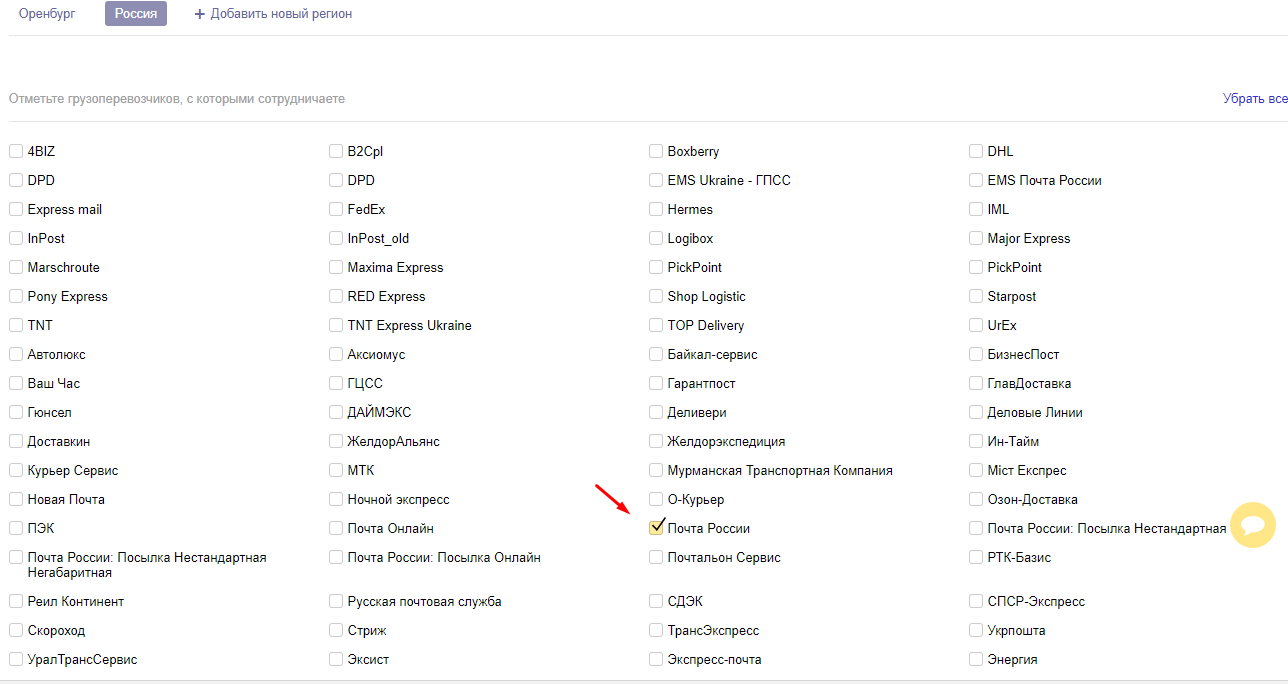1288x684 pixels.
Task: Select the Желдорэкспедиция checkbox
Action: pyautogui.click(x=656, y=441)
